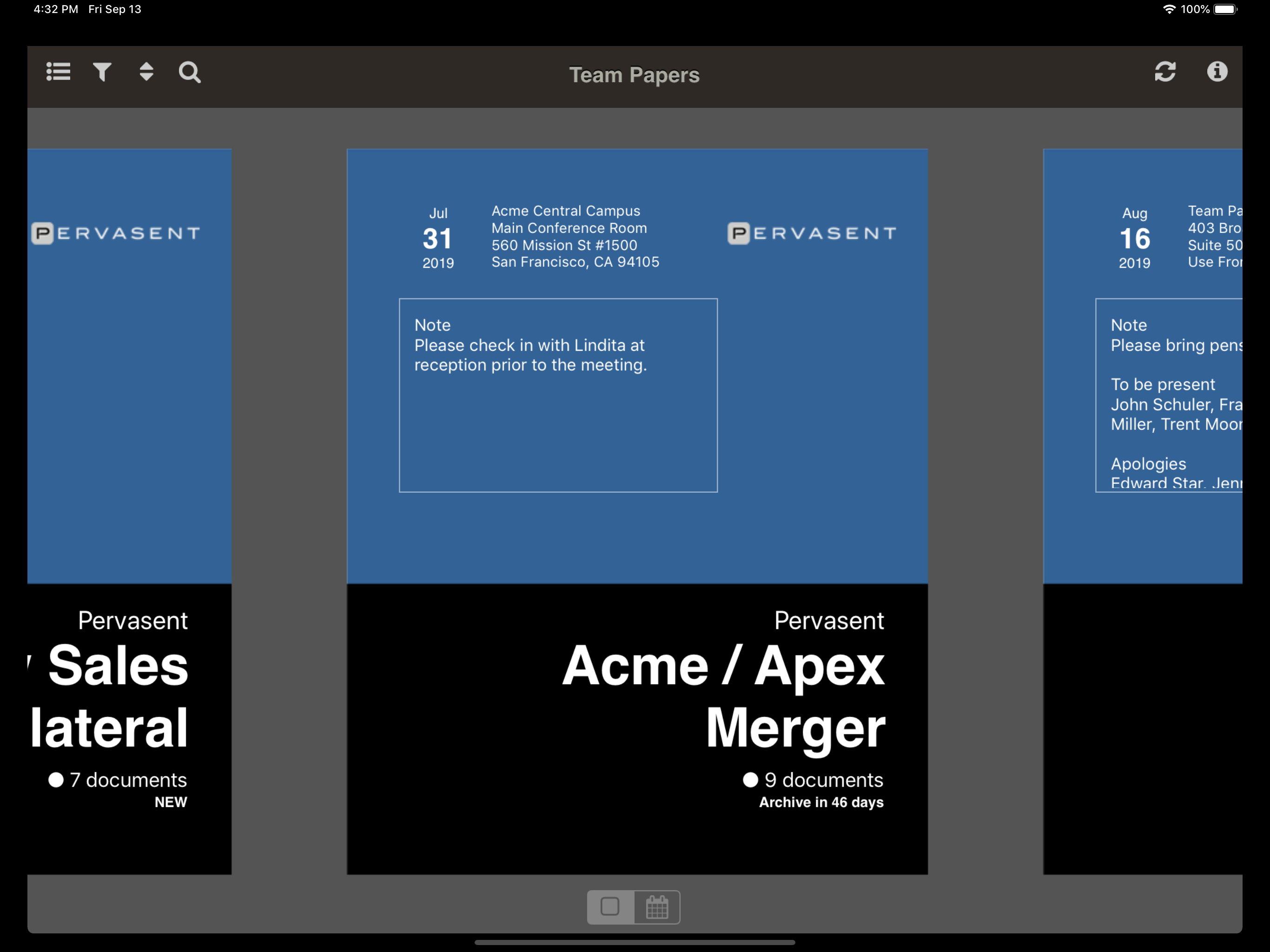This screenshot has height=952, width=1270.
Task: Switch to card view toggle
Action: (610, 907)
